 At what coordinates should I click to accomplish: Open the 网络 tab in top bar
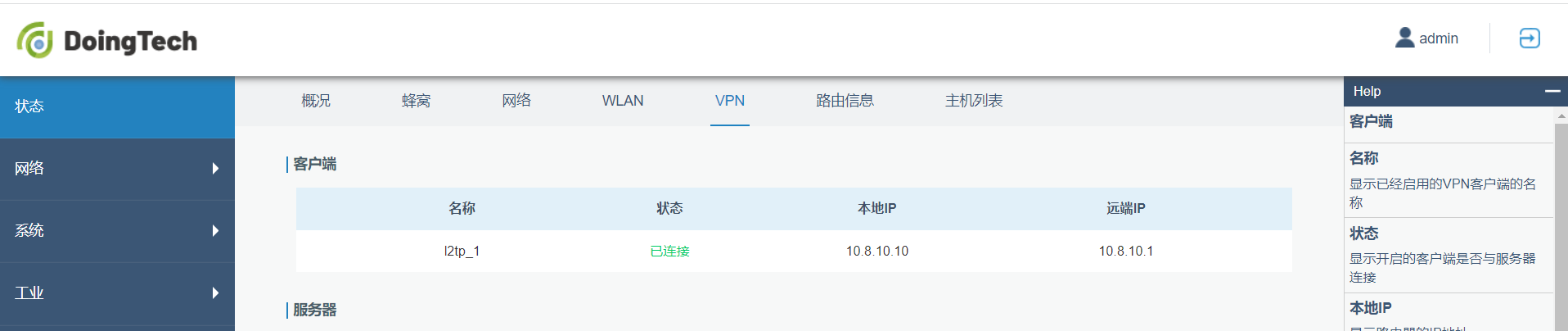[516, 101]
